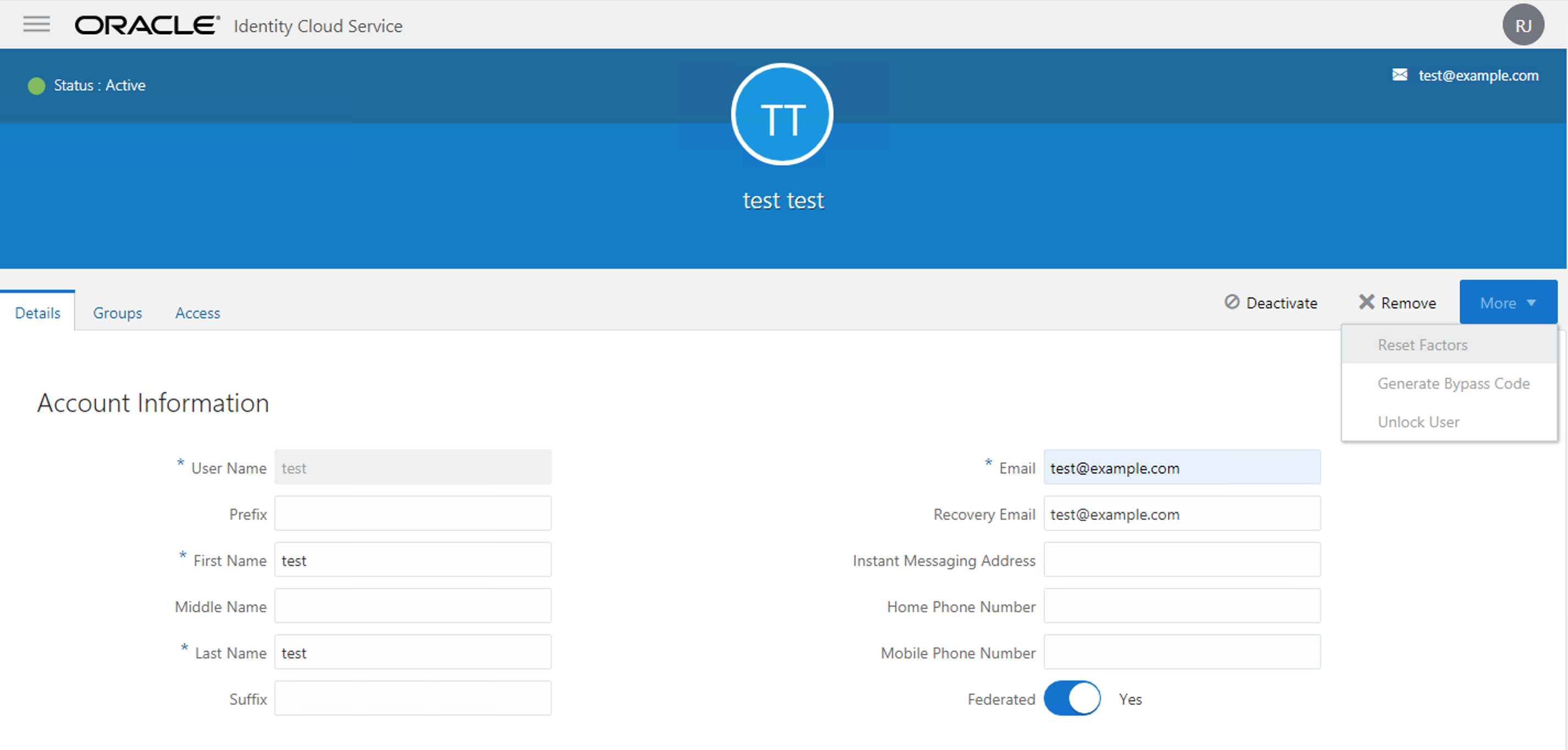The image size is (1568, 750).
Task: Click the green Active status indicator
Action: (36, 86)
